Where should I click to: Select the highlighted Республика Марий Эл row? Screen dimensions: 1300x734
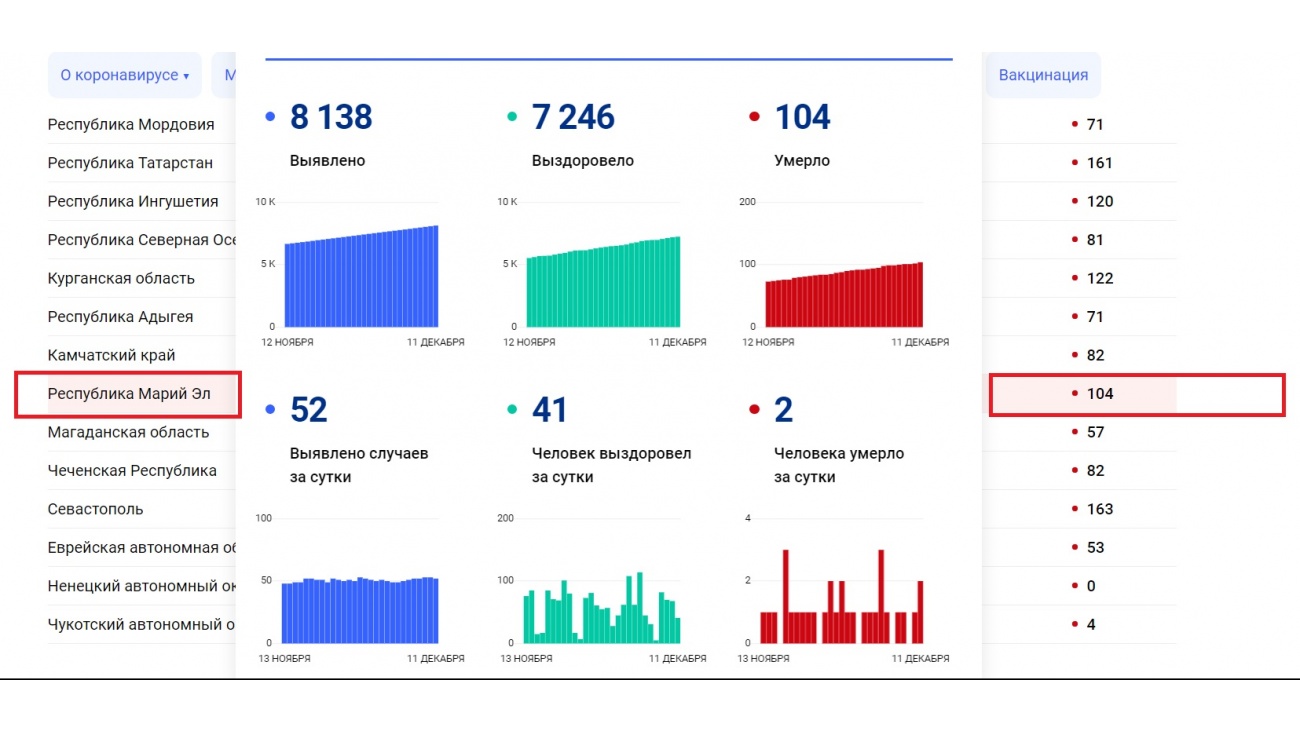129,394
